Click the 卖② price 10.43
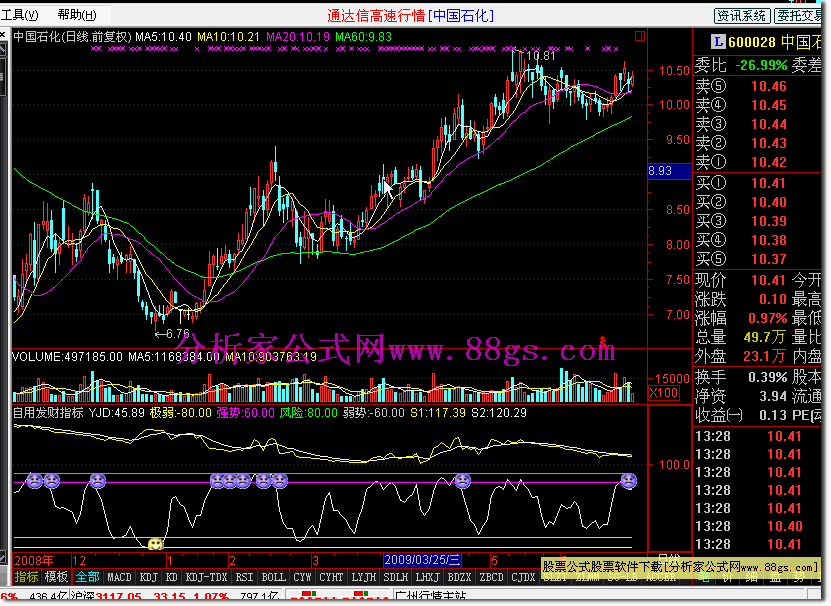The image size is (831, 606). [x=768, y=143]
